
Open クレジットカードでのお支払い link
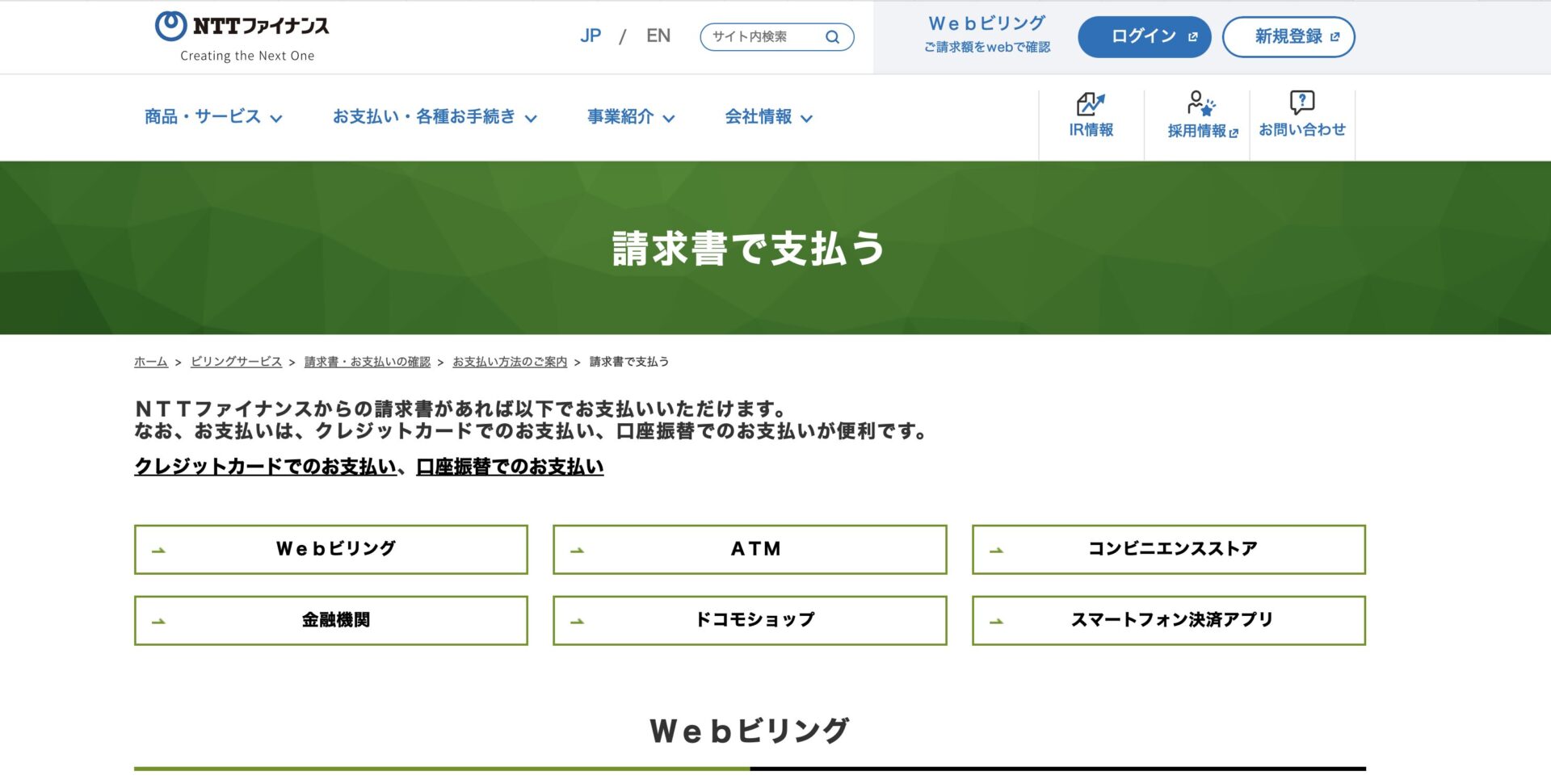(265, 467)
